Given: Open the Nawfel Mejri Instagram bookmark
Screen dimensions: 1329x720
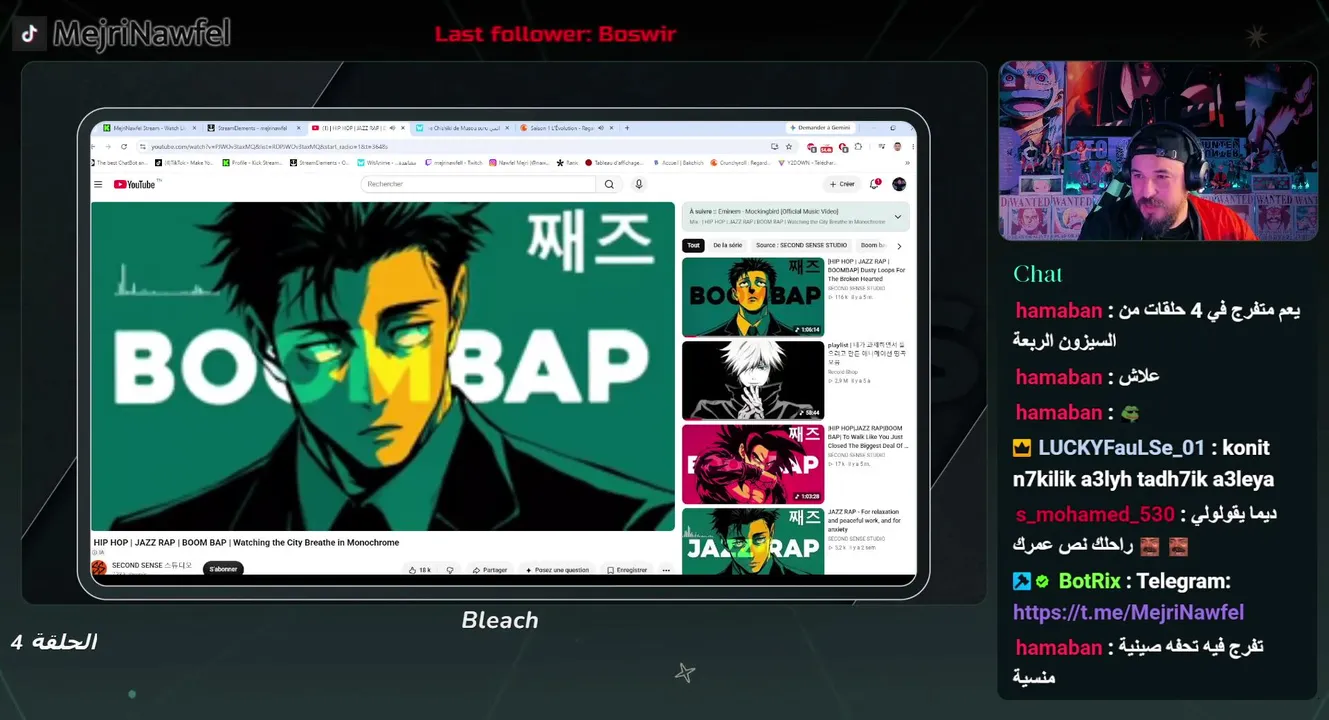Looking at the screenshot, I should coord(518,162).
